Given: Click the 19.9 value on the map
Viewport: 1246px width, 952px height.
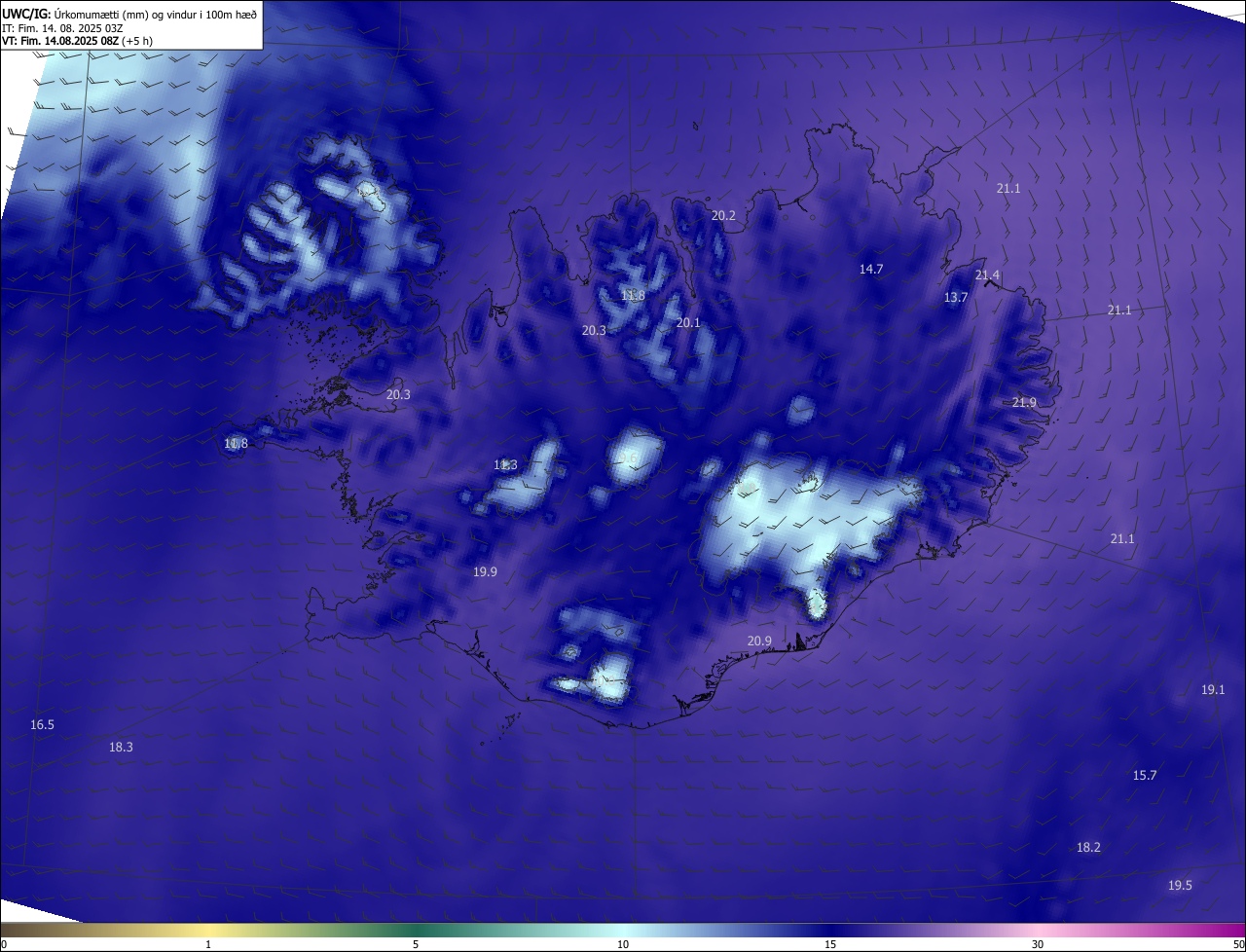Looking at the screenshot, I should [485, 572].
